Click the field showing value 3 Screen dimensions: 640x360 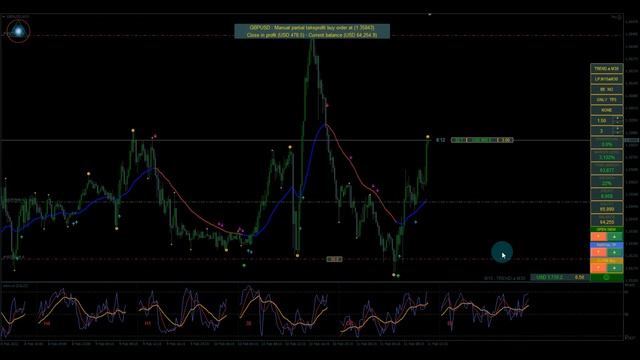point(602,131)
